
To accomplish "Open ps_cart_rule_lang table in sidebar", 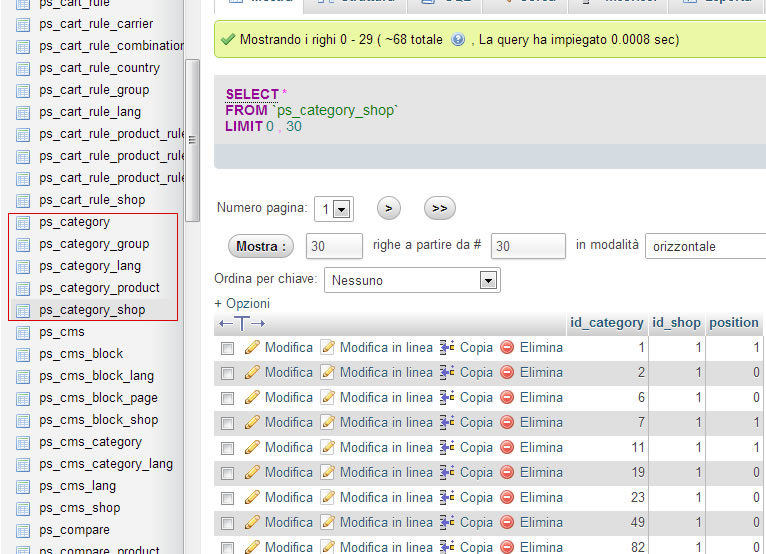I will 90,112.
